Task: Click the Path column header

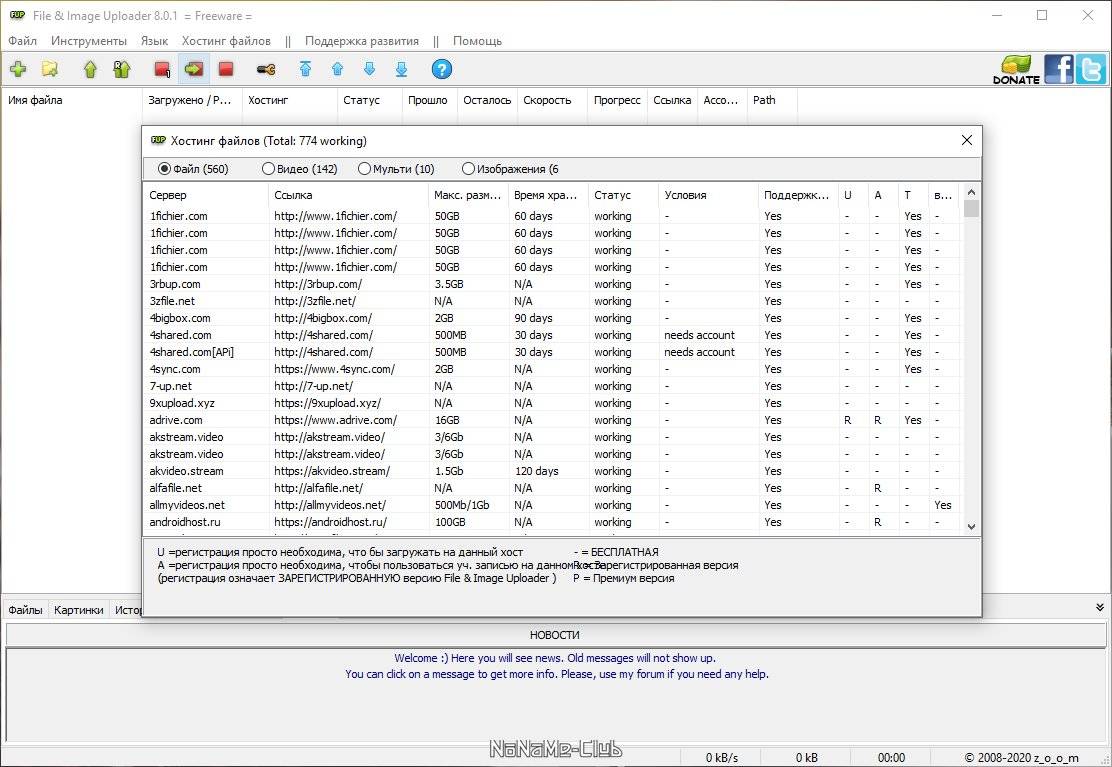Action: [x=772, y=100]
